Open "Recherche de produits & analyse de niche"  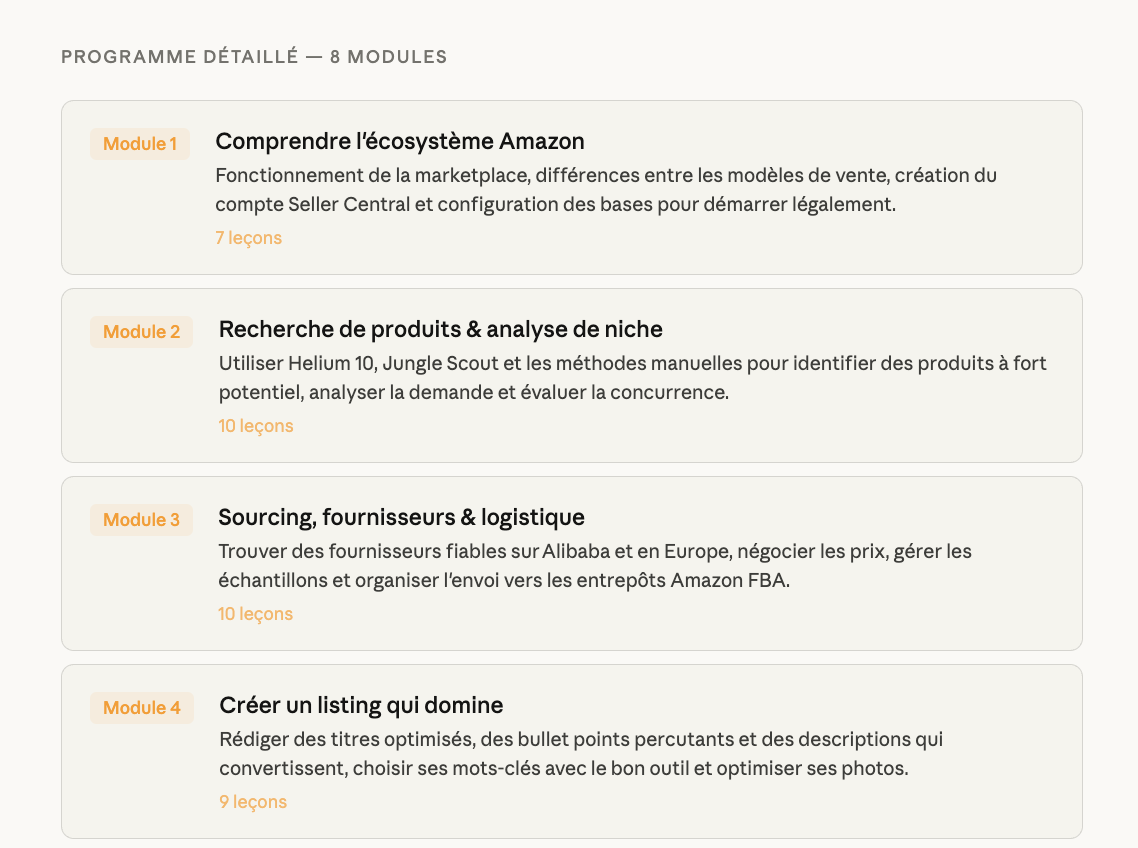point(441,329)
